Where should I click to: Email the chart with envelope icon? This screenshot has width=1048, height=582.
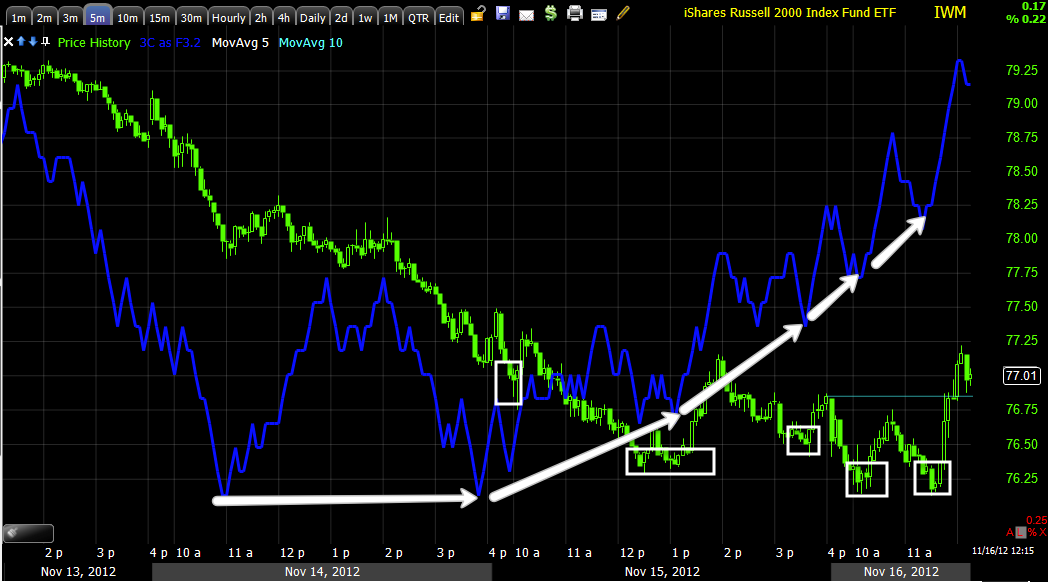(527, 15)
